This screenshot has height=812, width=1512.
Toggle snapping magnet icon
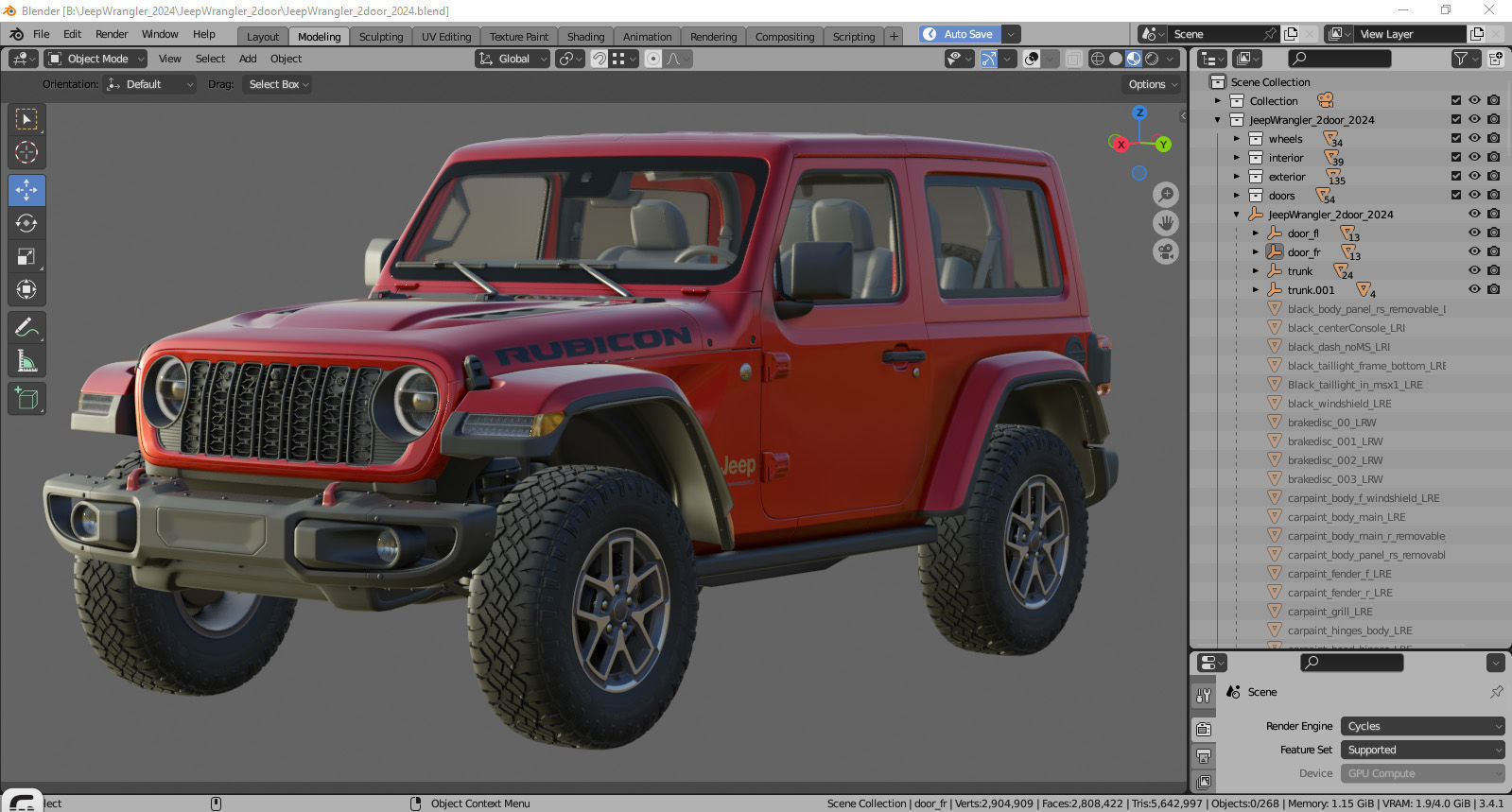(600, 59)
